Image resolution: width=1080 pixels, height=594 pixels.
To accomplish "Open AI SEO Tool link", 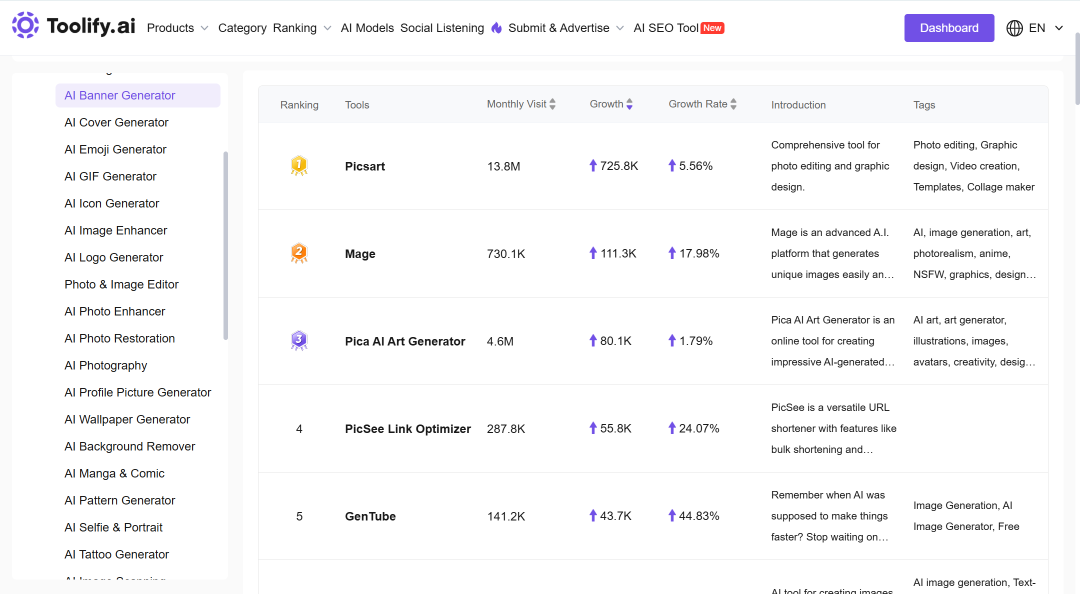I will (x=666, y=28).
